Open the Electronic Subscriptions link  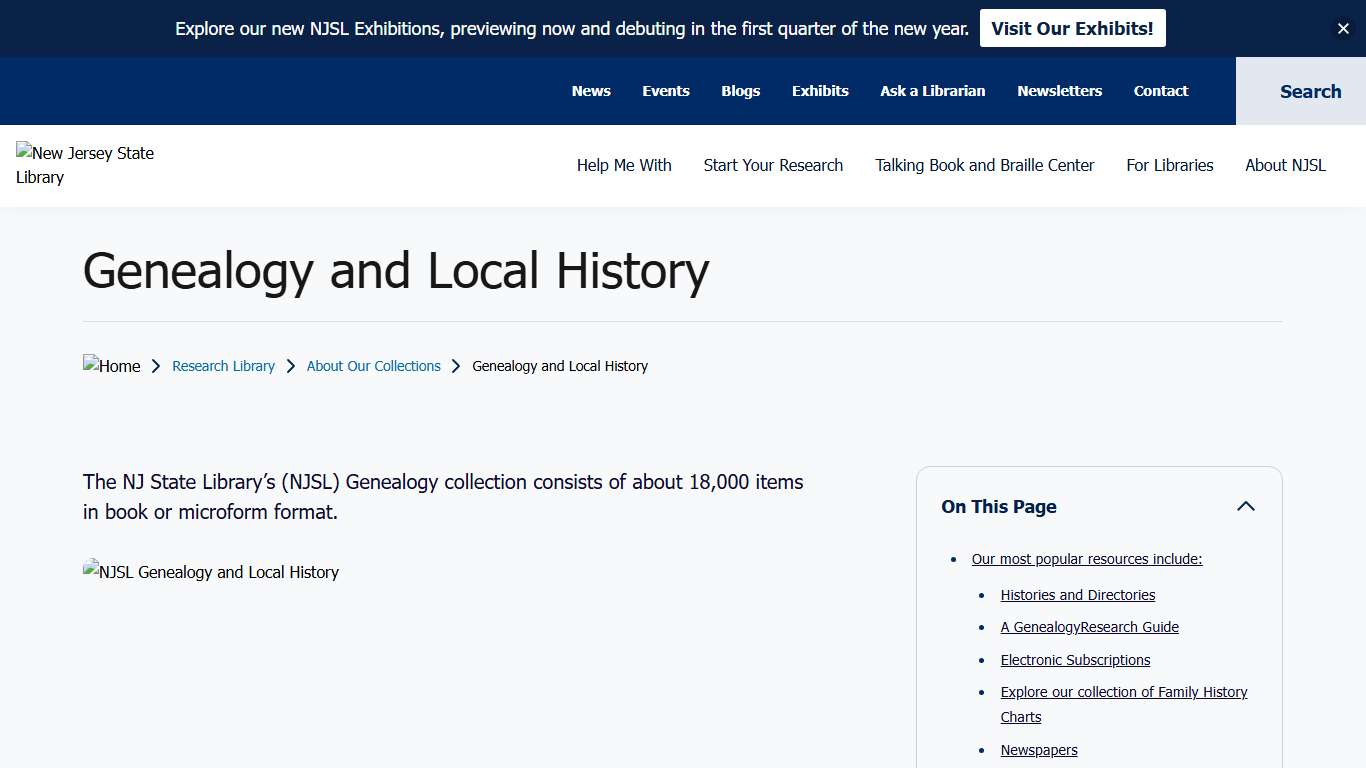point(1075,660)
